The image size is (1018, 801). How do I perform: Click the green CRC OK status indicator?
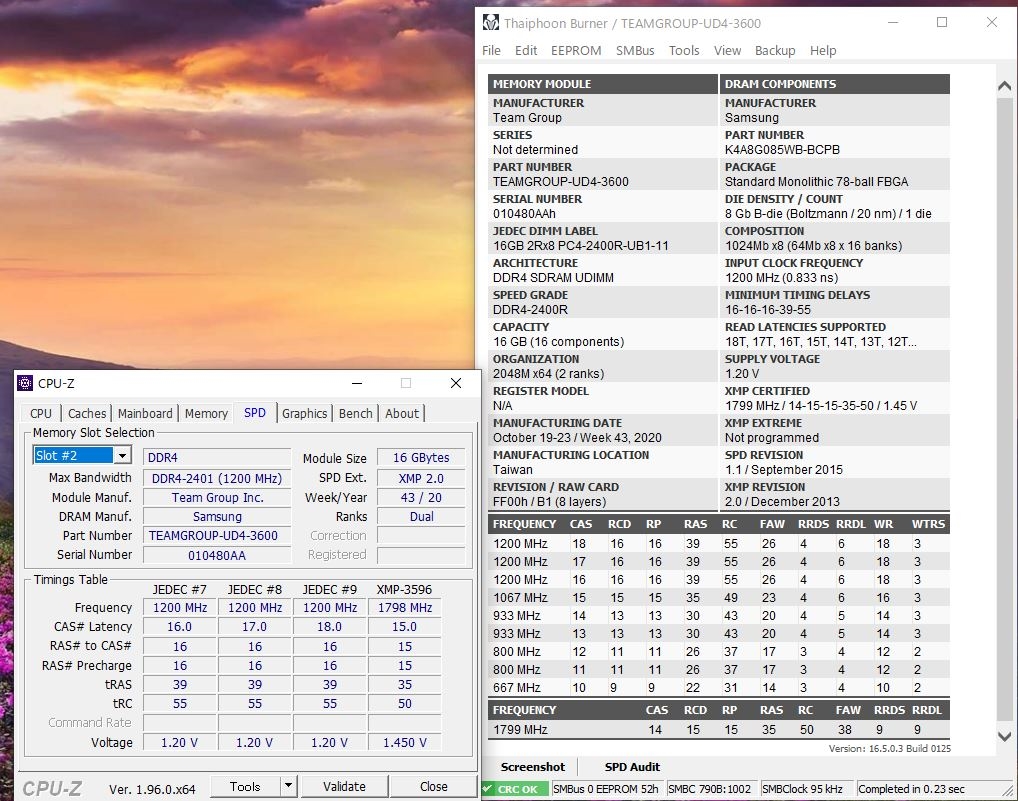[515, 788]
